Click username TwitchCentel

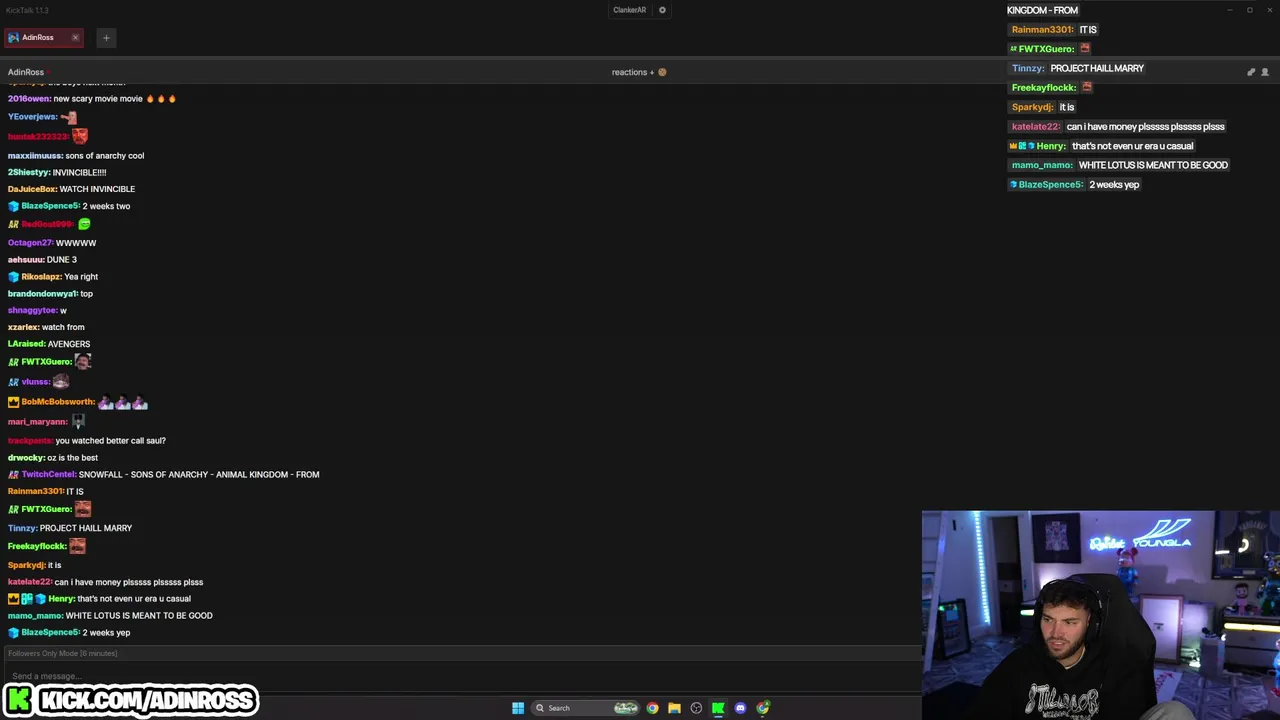48,475
